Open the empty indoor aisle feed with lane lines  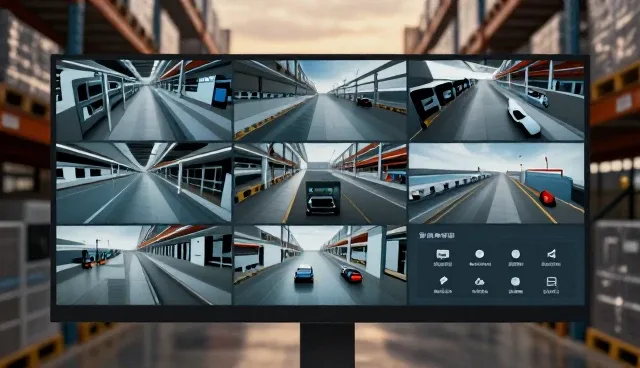(x=144, y=183)
